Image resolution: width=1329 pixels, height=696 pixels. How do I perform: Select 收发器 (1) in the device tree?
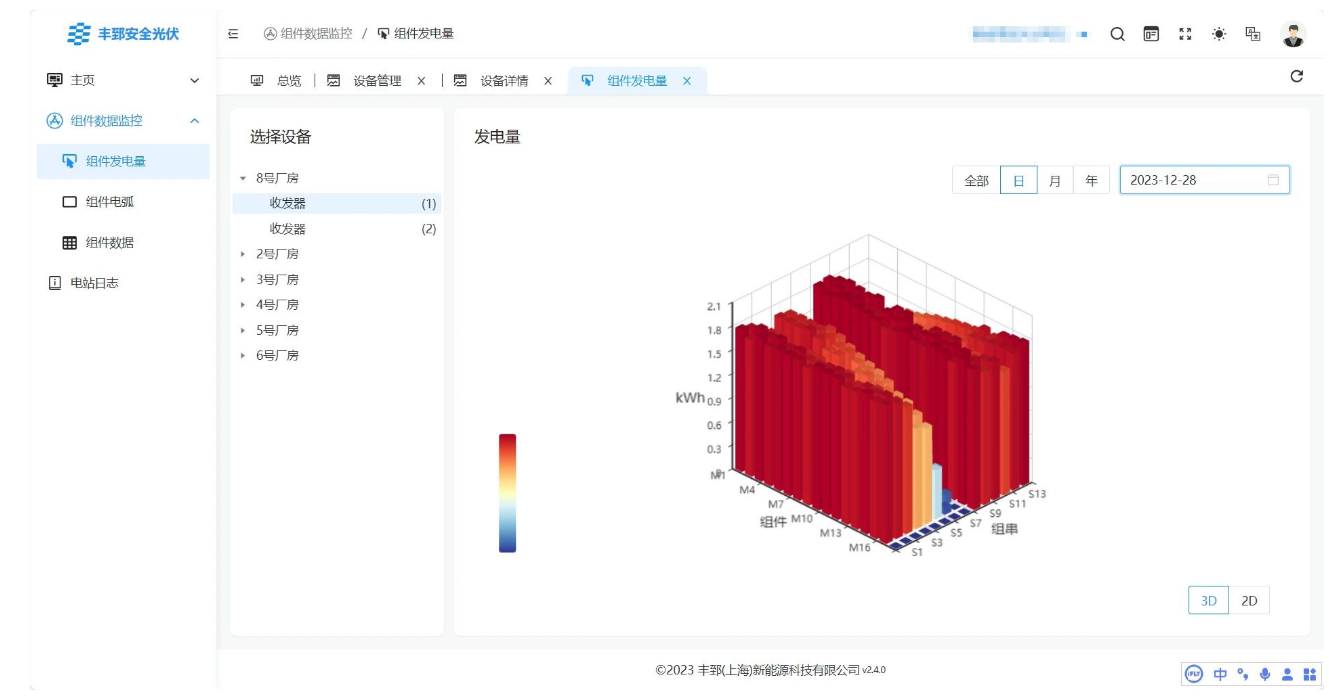coord(336,203)
